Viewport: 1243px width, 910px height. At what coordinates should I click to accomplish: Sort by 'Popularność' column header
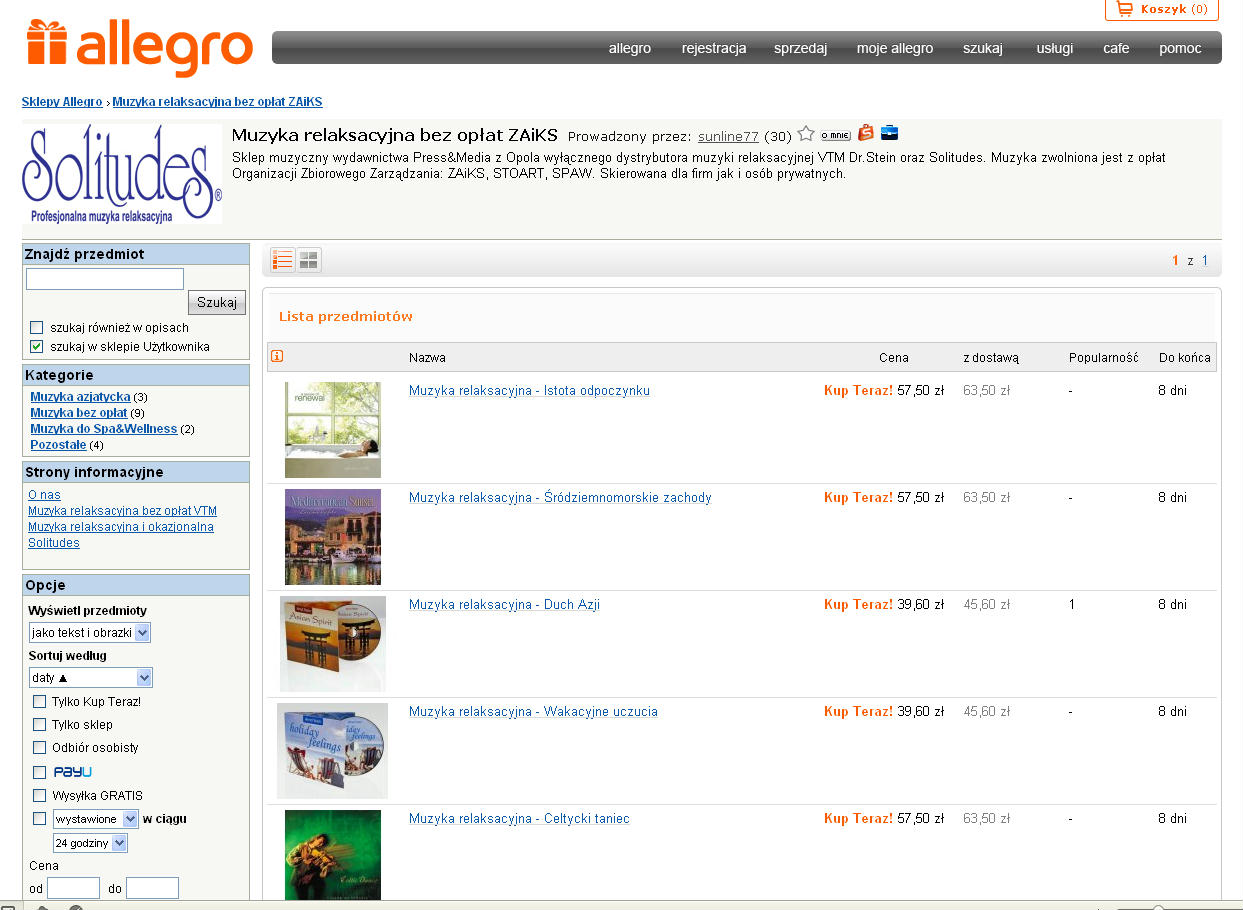click(x=1103, y=357)
